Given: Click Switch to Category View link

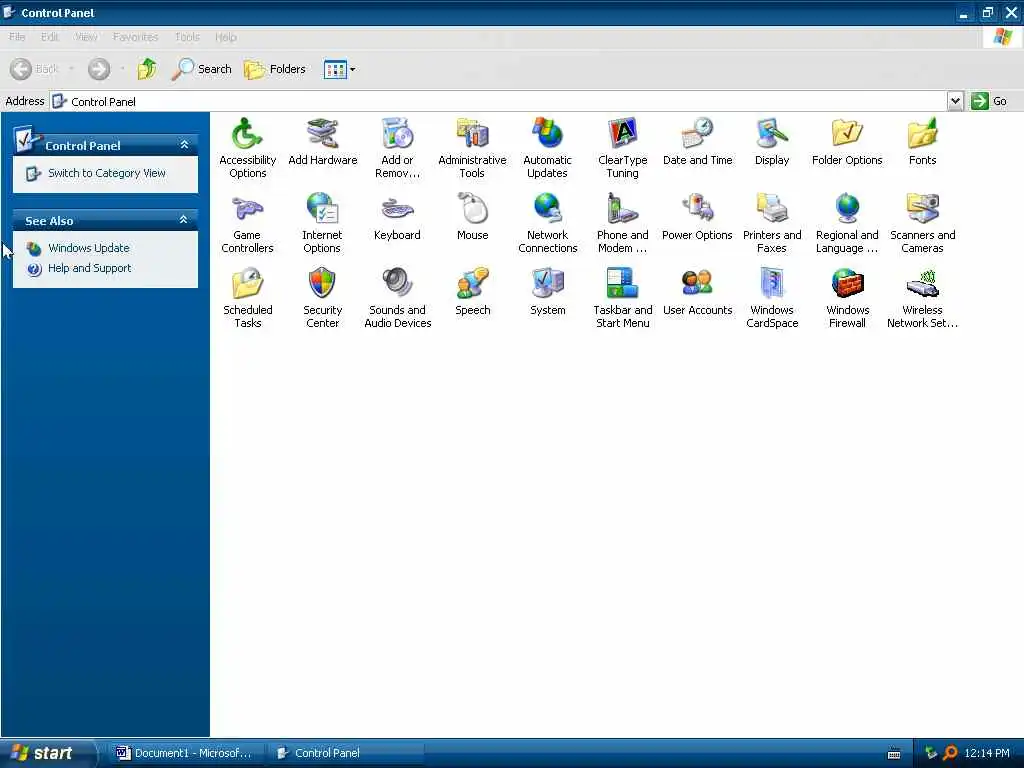Looking at the screenshot, I should (106, 173).
